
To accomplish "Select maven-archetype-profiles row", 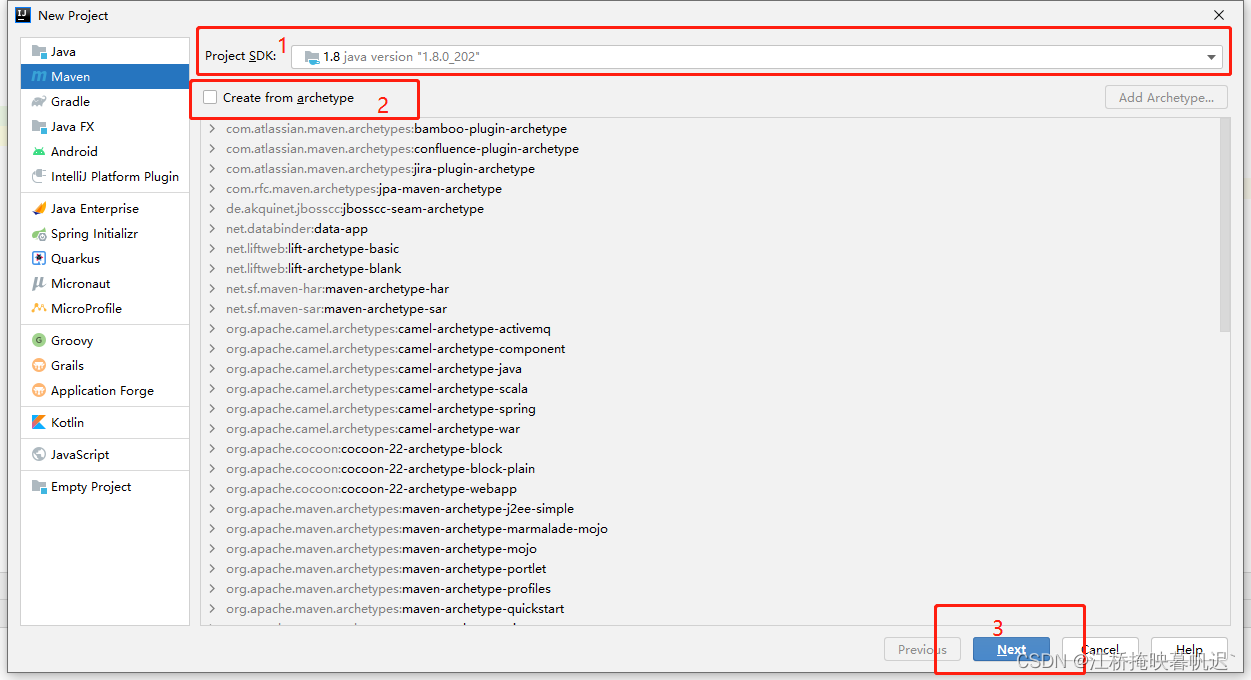I will (x=710, y=589).
